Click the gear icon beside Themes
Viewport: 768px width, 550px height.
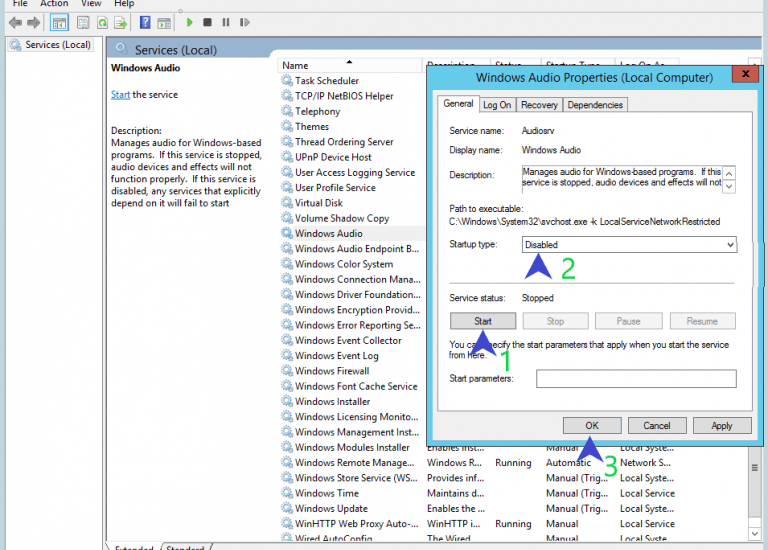click(x=287, y=126)
